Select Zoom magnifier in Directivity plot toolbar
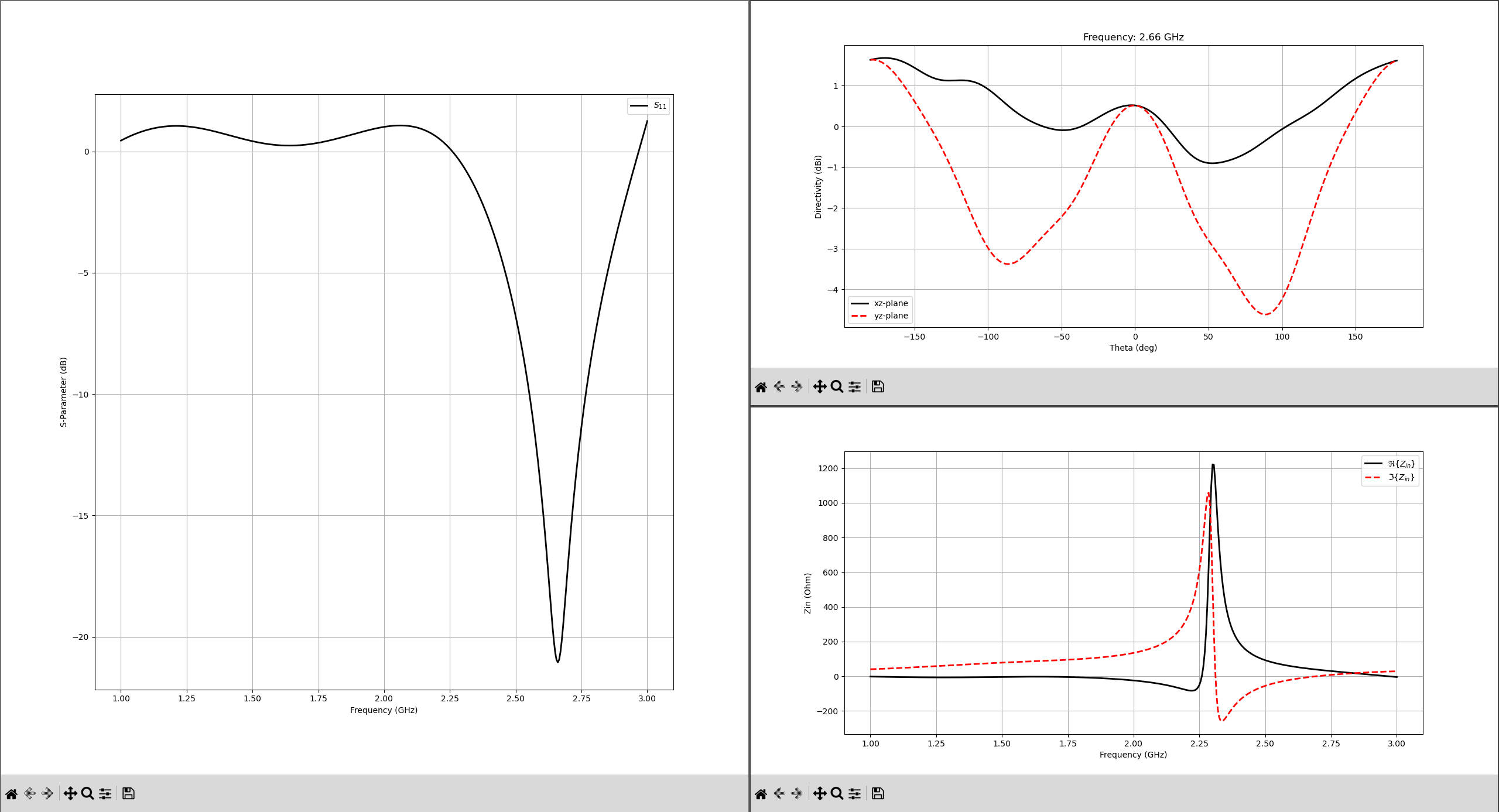This screenshot has width=1499, height=812. (x=837, y=387)
